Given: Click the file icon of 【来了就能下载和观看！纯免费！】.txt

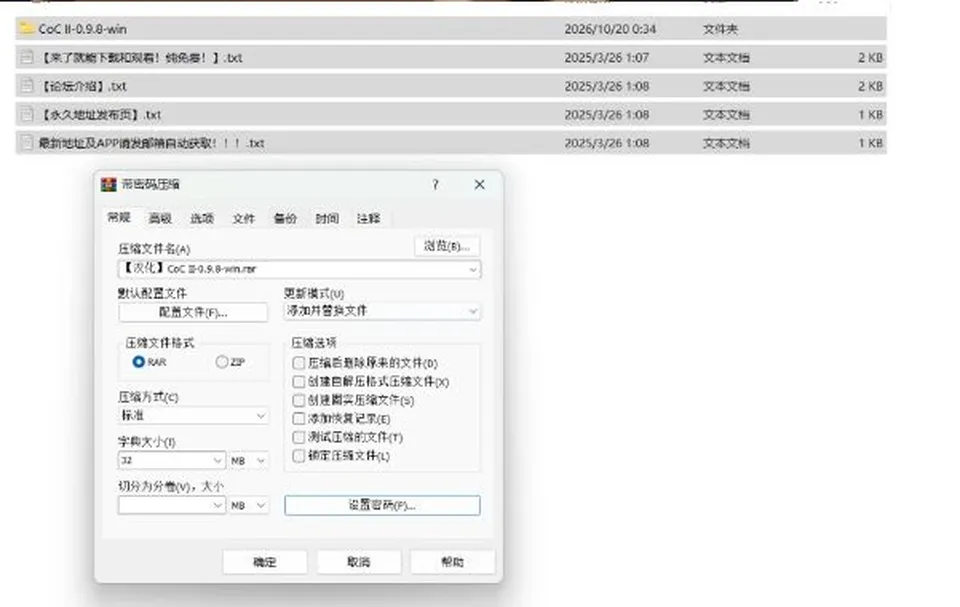Looking at the screenshot, I should [26, 58].
